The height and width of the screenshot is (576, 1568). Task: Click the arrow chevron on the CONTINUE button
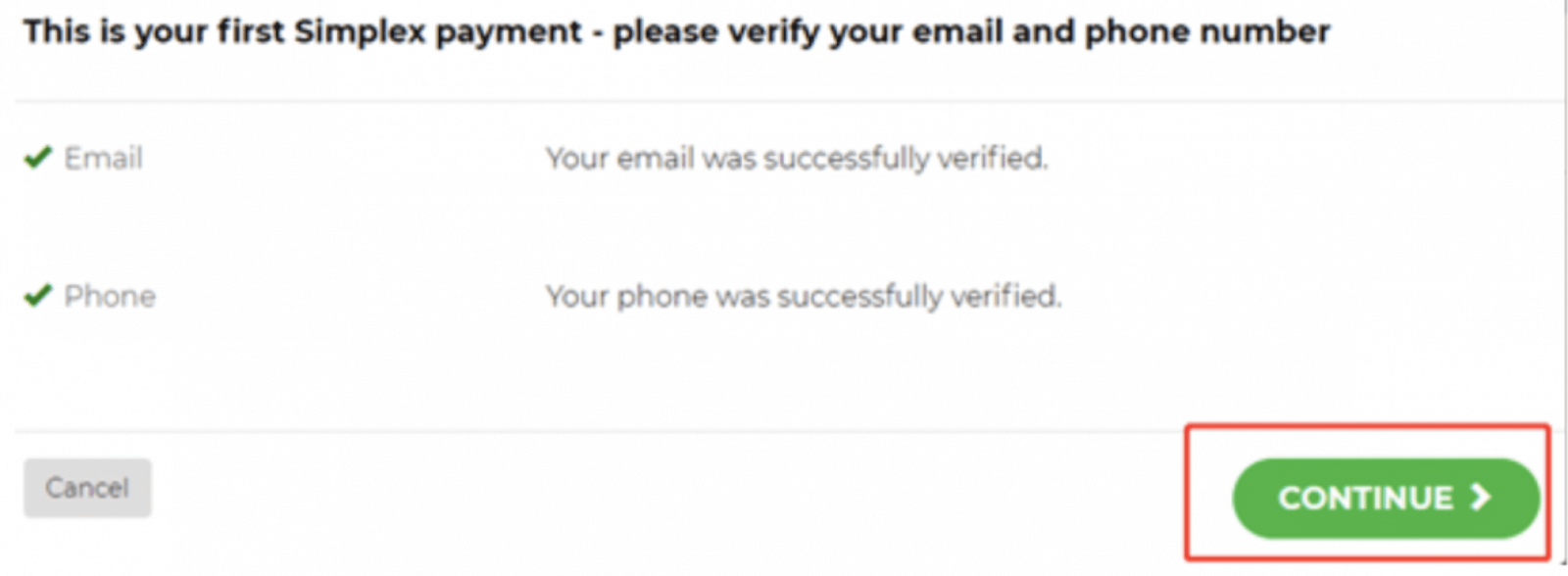pos(1481,498)
